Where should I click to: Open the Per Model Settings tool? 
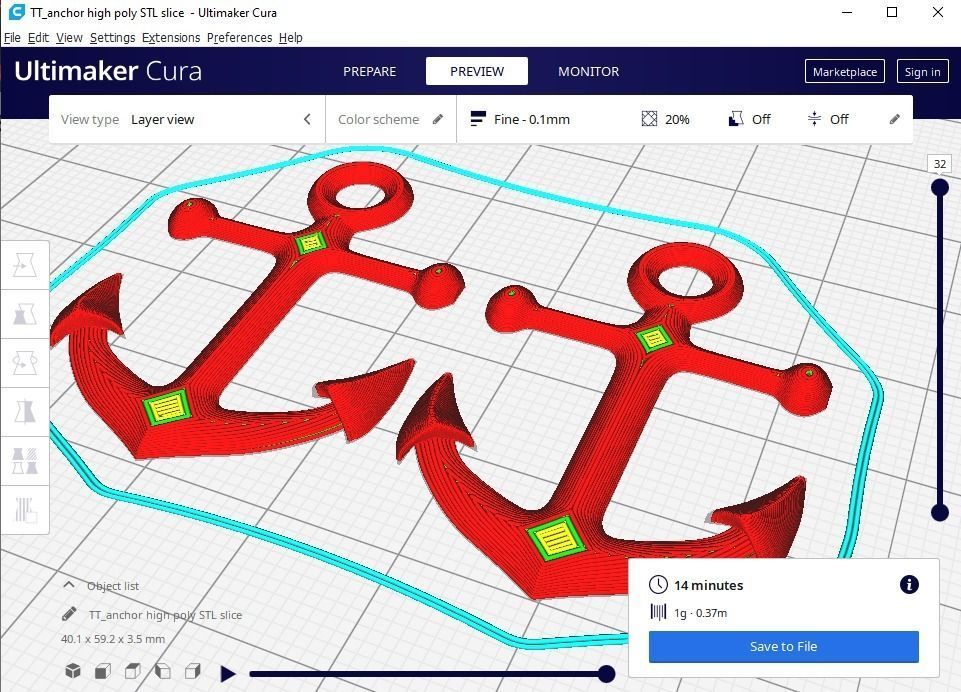pyautogui.click(x=25, y=462)
